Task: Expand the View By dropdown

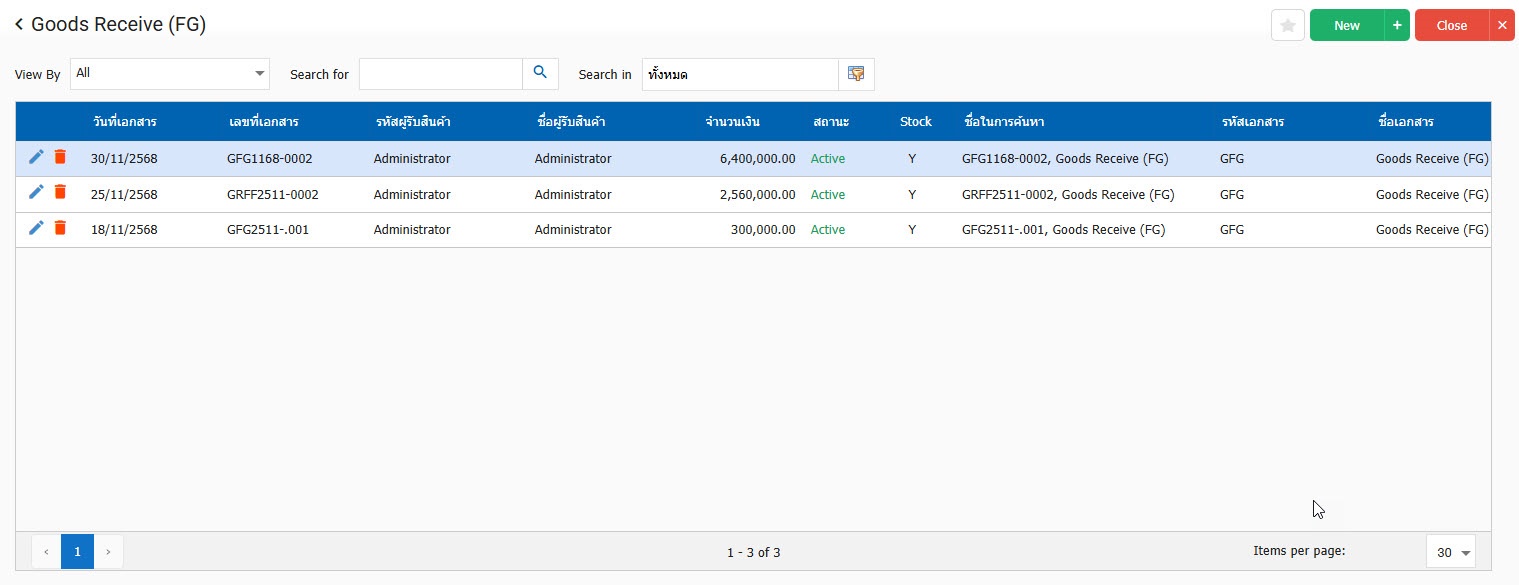Action: [x=260, y=74]
